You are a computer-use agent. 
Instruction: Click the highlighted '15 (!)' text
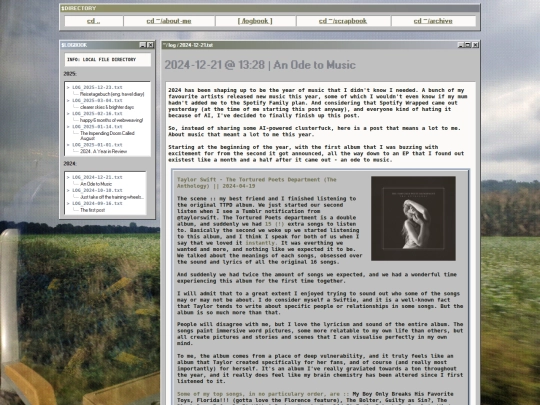click(x=274, y=224)
